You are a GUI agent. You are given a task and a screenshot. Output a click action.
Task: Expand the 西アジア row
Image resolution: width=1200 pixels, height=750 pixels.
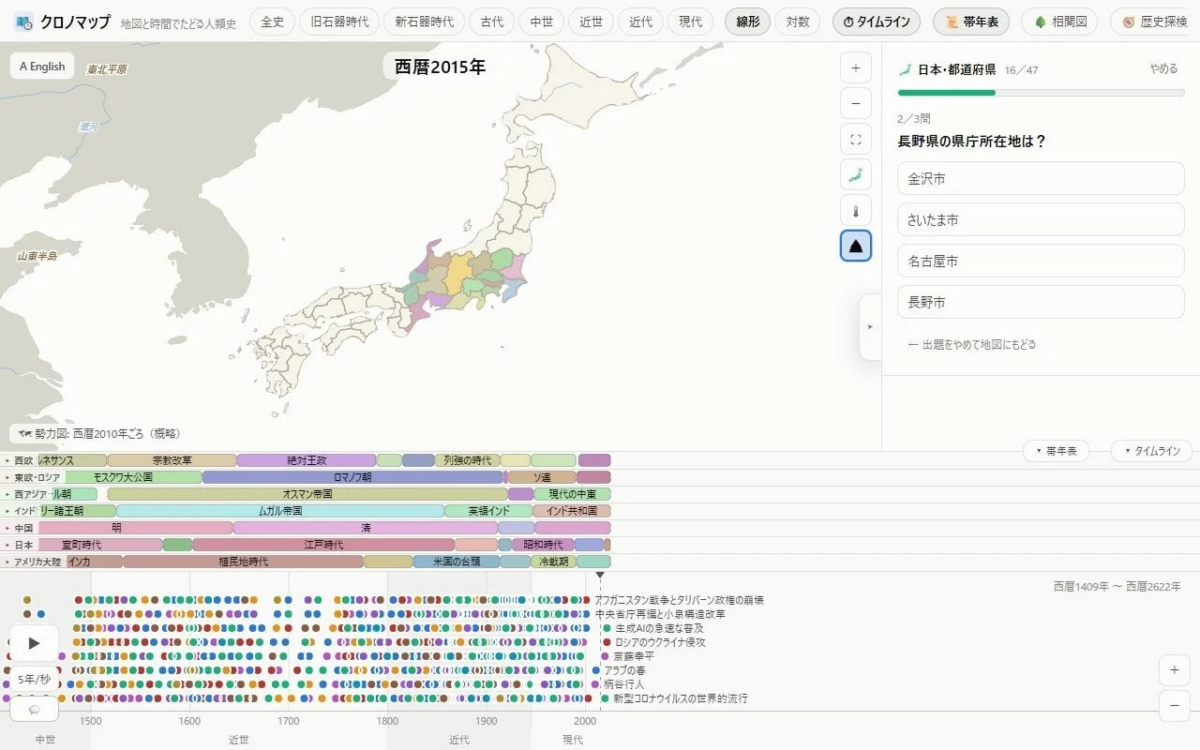[27, 494]
